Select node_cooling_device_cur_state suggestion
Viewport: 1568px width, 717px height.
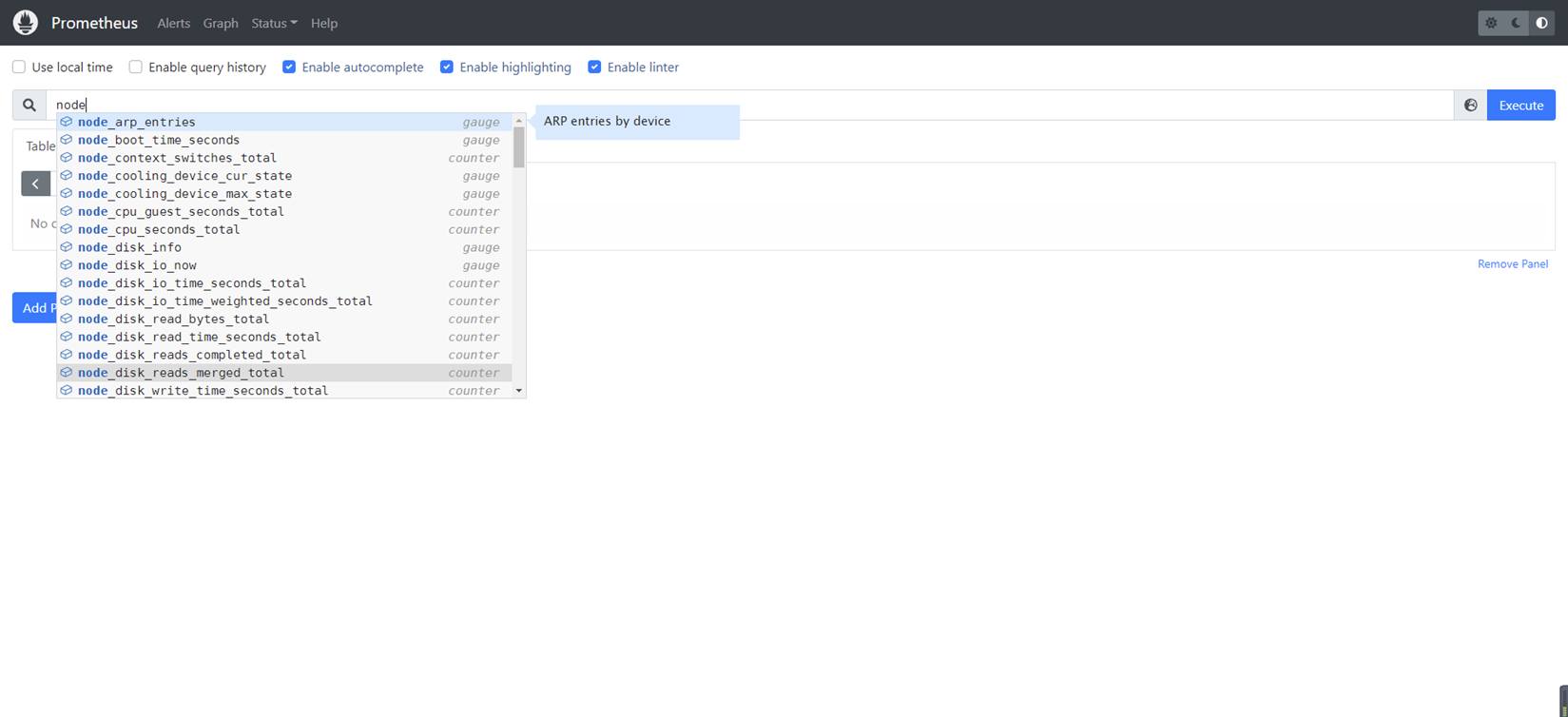coord(284,176)
